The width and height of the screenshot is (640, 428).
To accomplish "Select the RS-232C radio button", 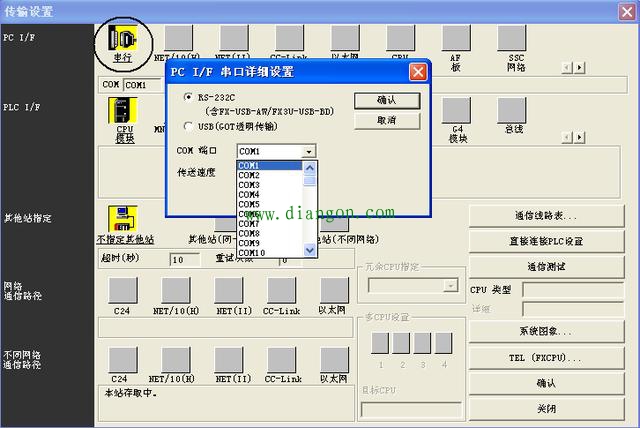I will [188, 97].
